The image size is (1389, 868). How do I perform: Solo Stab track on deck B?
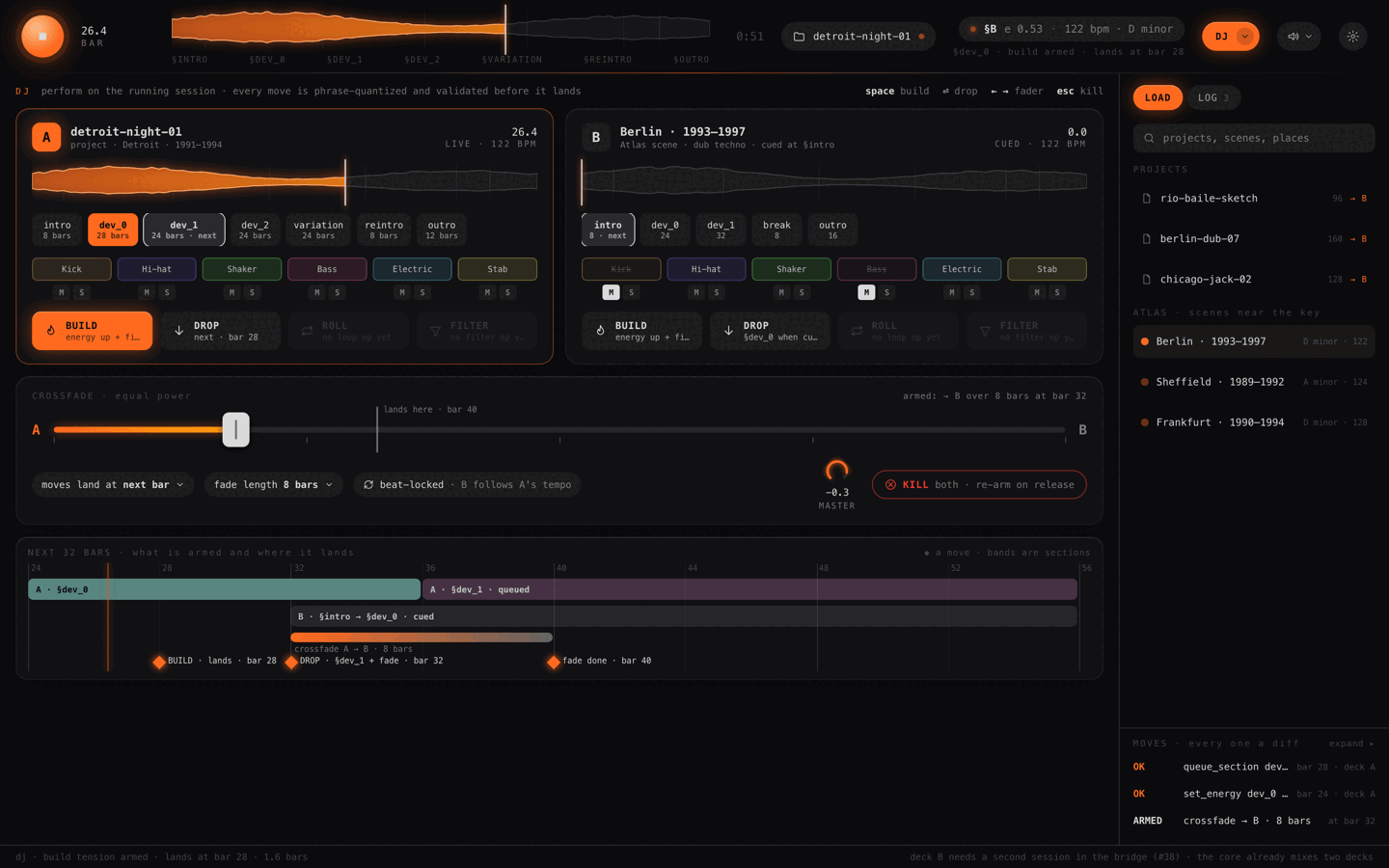pyautogui.click(x=1057, y=292)
